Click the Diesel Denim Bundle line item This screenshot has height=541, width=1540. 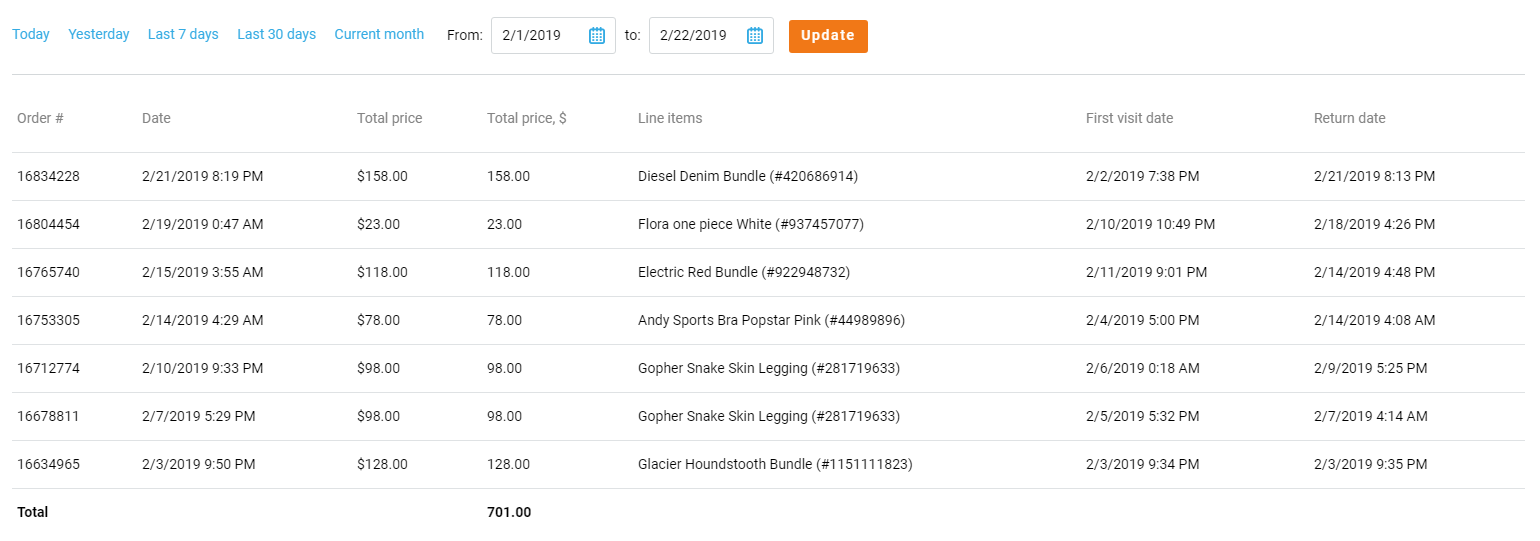pos(747,177)
